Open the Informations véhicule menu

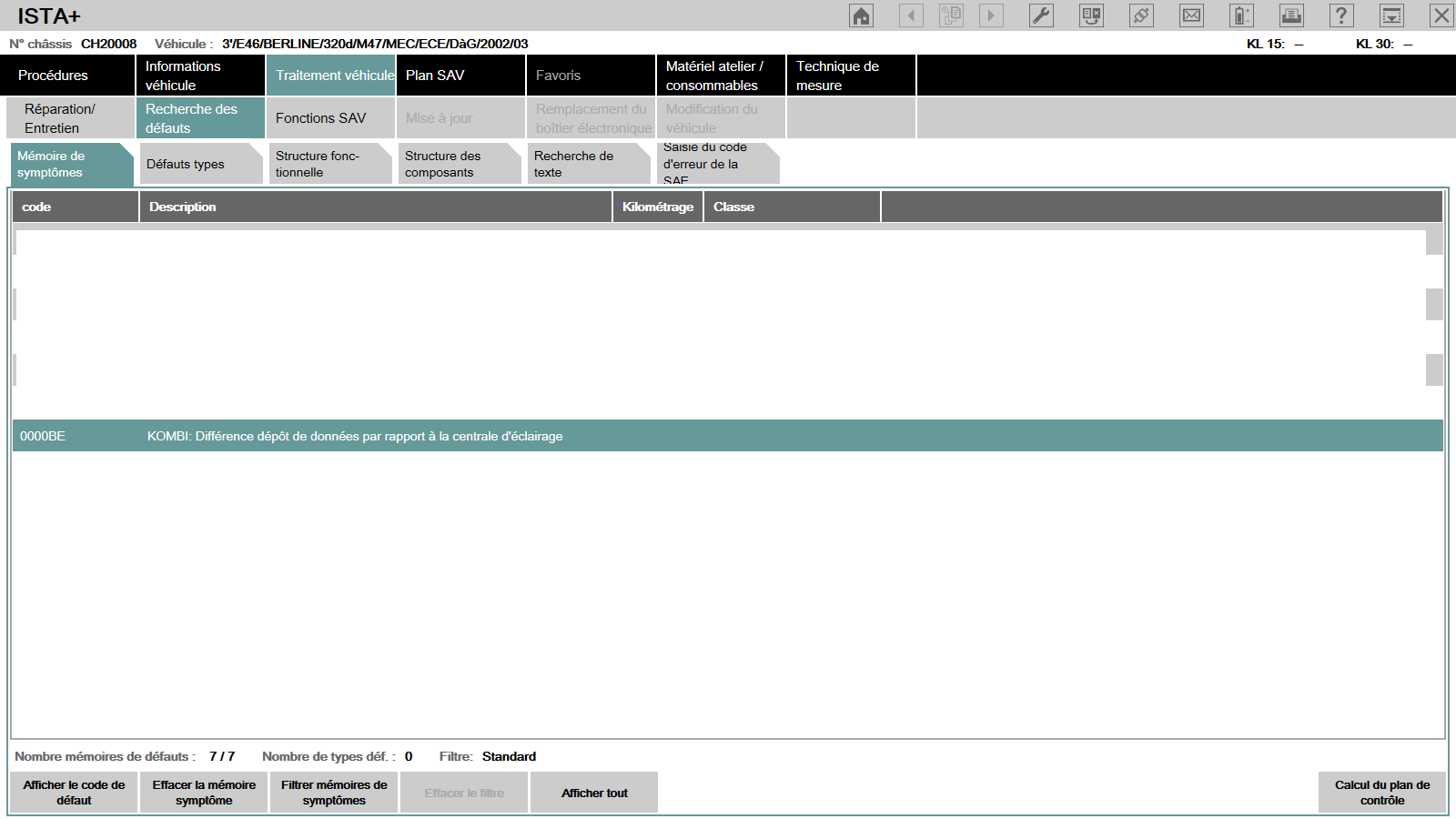(x=200, y=76)
